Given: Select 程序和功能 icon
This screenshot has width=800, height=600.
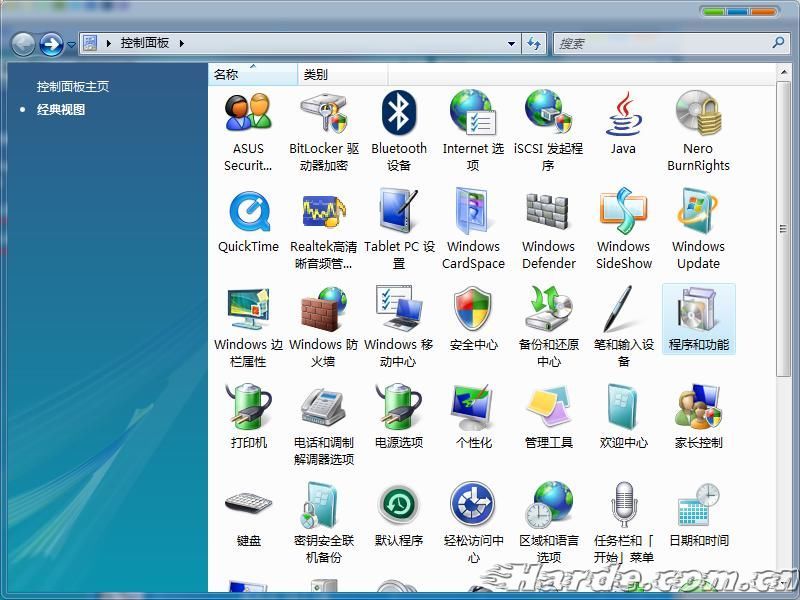Looking at the screenshot, I should point(698,319).
